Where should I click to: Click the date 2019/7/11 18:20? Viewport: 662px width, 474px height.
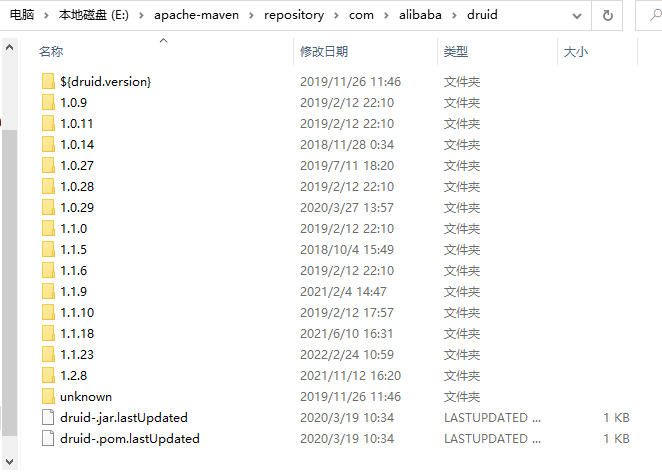pyautogui.click(x=347, y=165)
